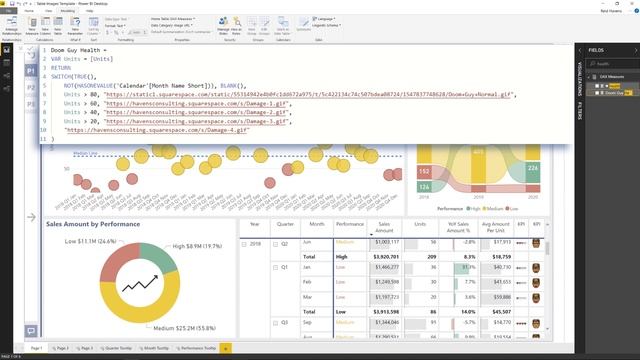The image size is (640, 360).
Task: Click the Damage-1.gif URL in formula
Action: click(x=197, y=104)
